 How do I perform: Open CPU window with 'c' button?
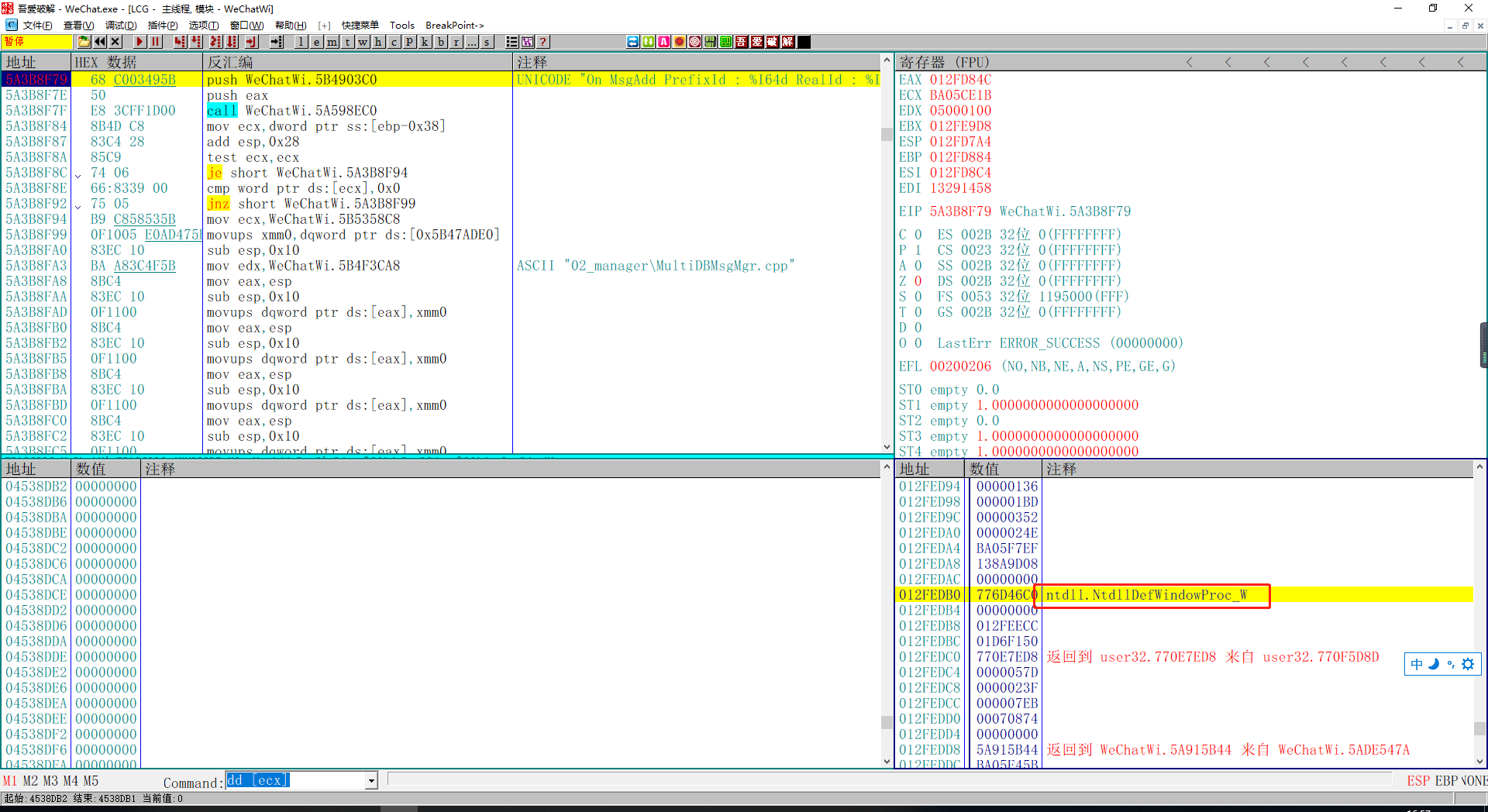click(x=394, y=42)
